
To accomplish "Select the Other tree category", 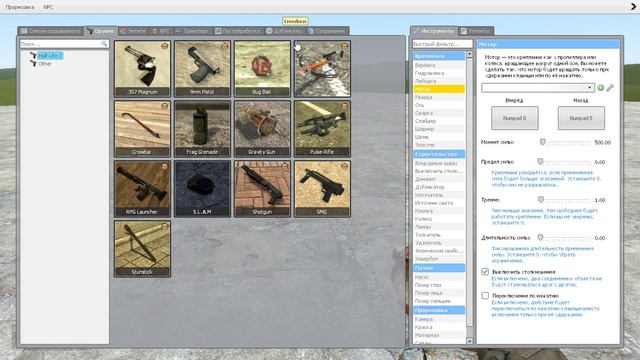I will coord(45,64).
